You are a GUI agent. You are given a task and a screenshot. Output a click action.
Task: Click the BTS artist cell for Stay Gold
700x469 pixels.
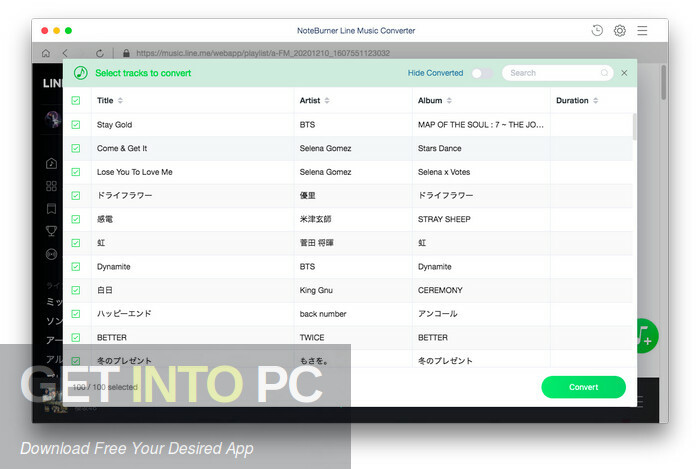coord(307,125)
